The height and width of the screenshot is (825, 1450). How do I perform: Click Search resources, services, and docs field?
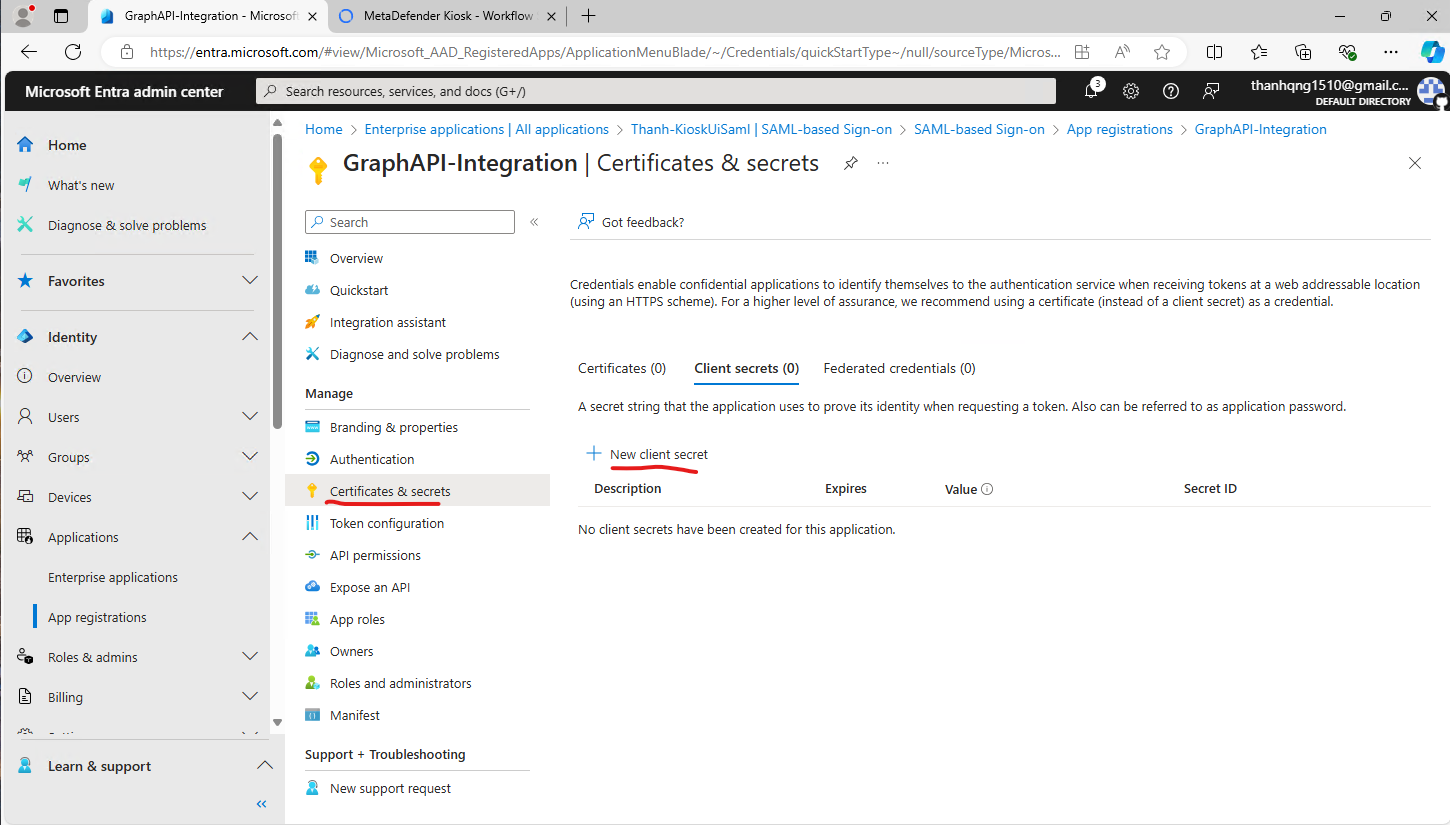(656, 91)
